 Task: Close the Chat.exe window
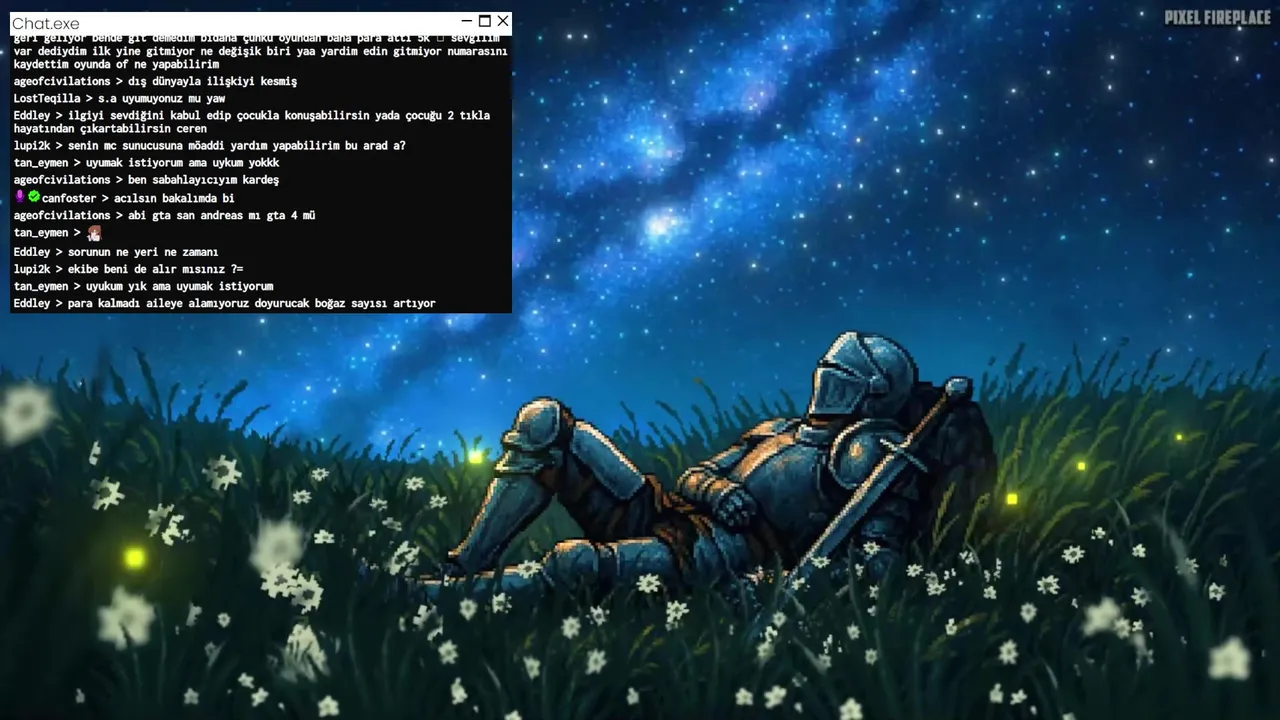503,21
